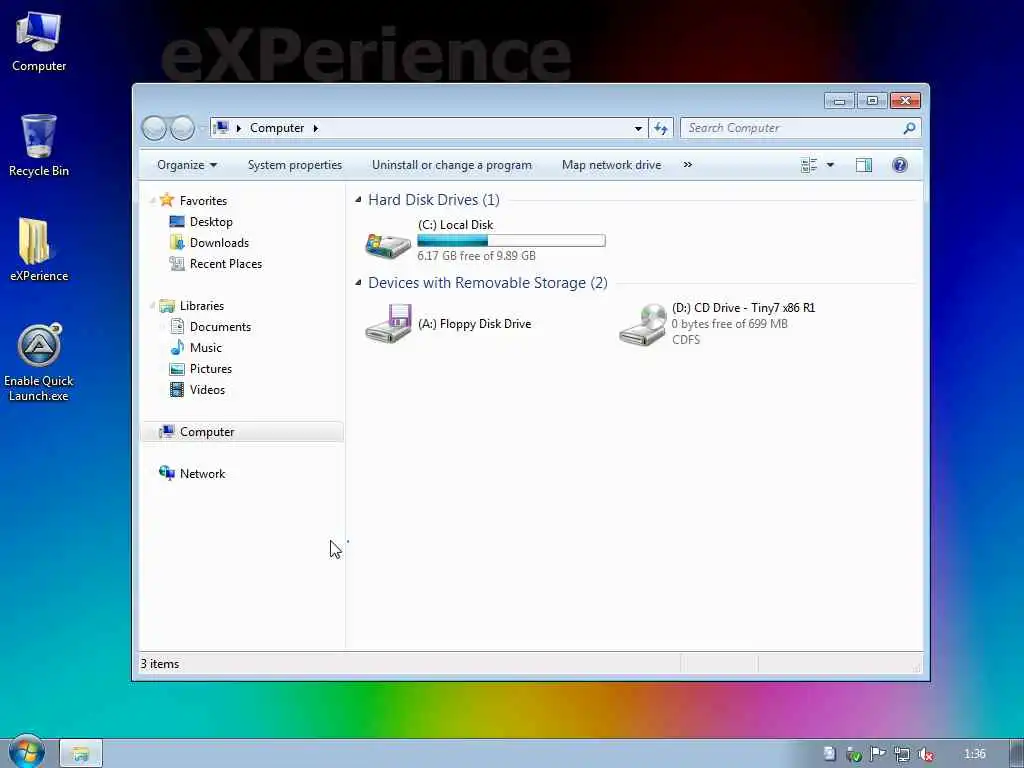Open the Windows Start orb
Viewport: 1024px width, 768px height.
click(26, 752)
